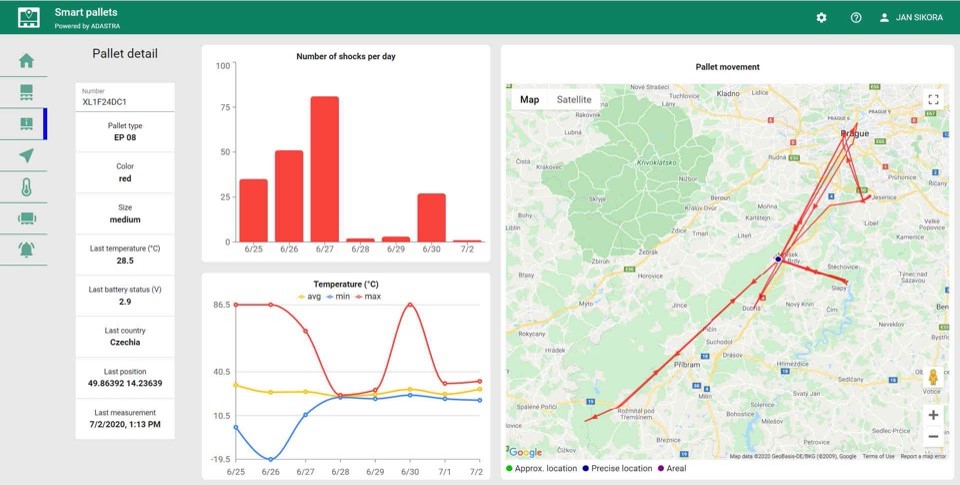Click the 6/30 max temperature peak point
Image resolution: width=960 pixels, height=485 pixels.
tap(410, 304)
